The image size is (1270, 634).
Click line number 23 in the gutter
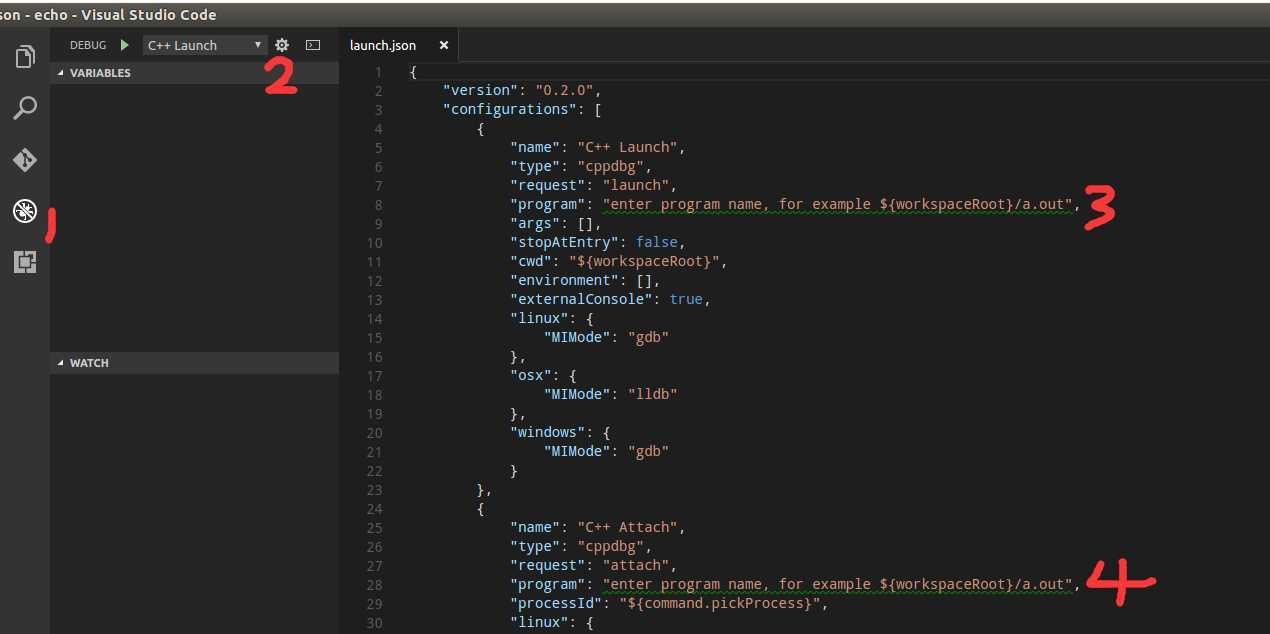[x=374, y=489]
